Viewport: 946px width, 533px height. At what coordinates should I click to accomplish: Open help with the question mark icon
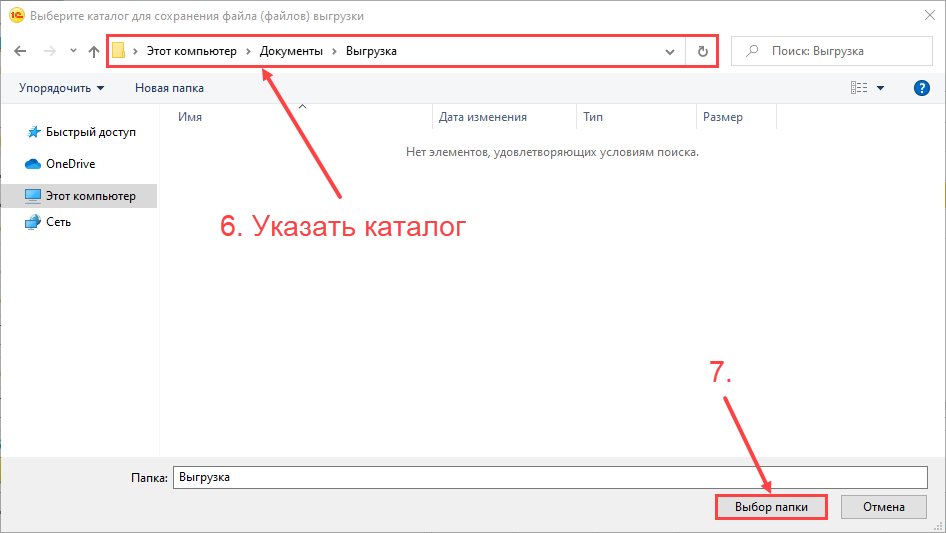921,88
